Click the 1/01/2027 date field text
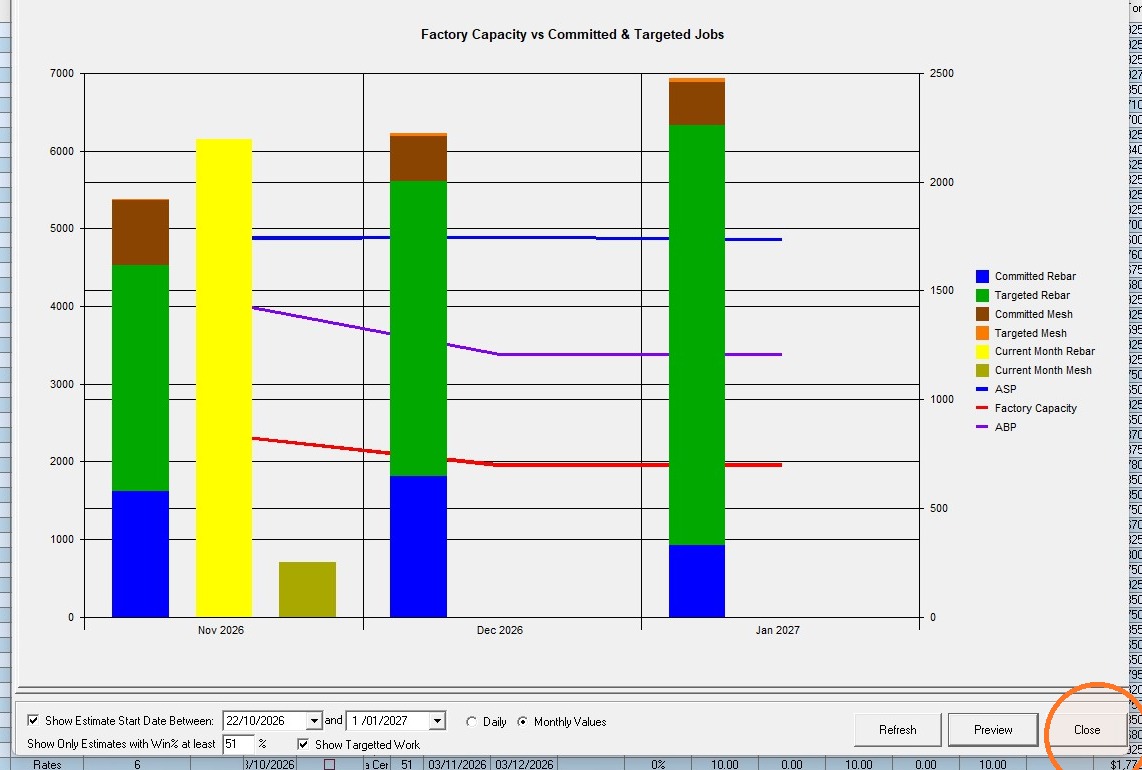Image resolution: width=1142 pixels, height=770 pixels. tap(379, 720)
